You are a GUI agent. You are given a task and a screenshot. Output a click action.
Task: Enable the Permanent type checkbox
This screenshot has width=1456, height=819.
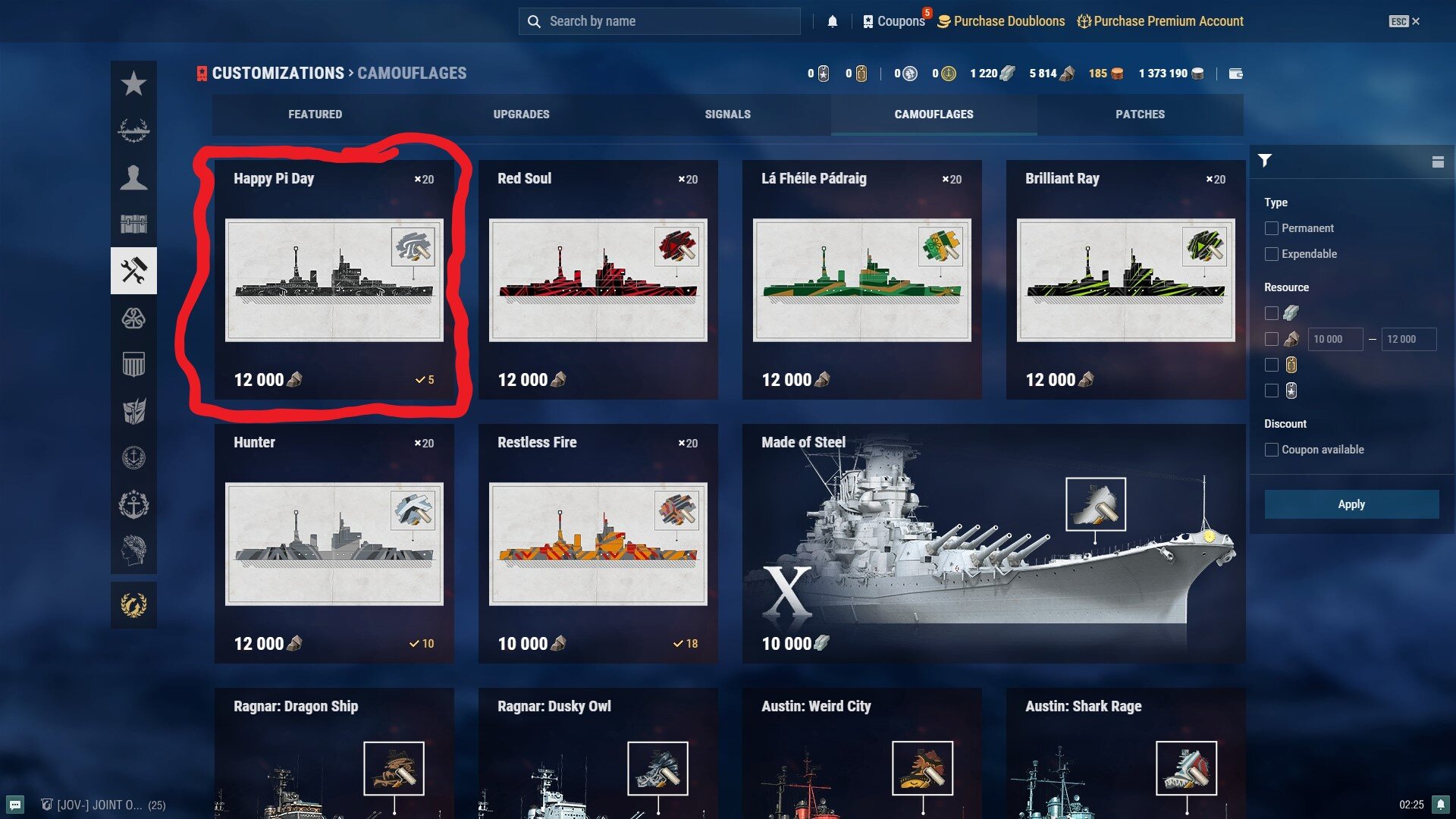click(1272, 228)
